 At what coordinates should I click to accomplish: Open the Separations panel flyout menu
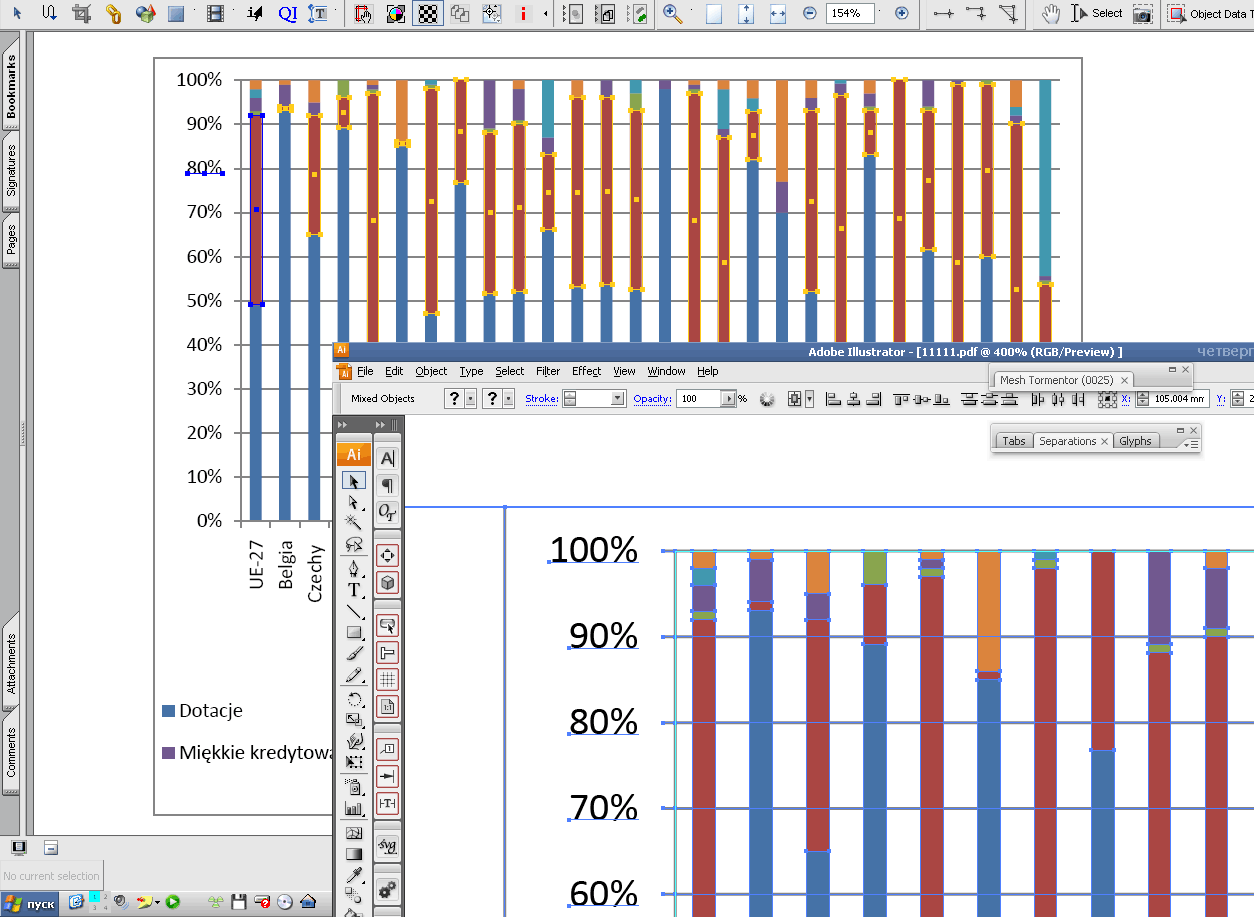tap(1193, 443)
